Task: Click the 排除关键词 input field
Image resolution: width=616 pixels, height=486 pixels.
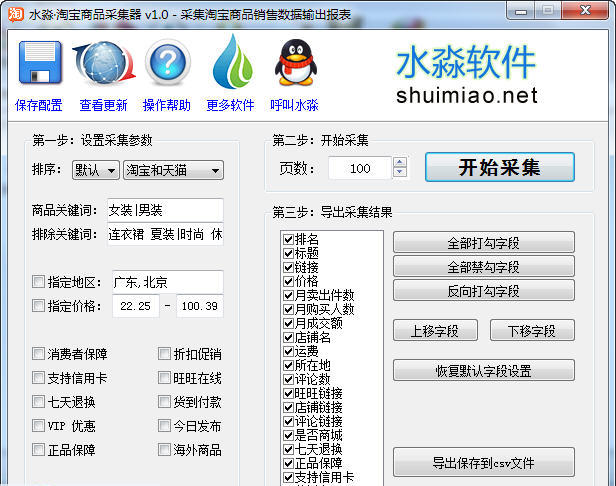Action: click(165, 234)
